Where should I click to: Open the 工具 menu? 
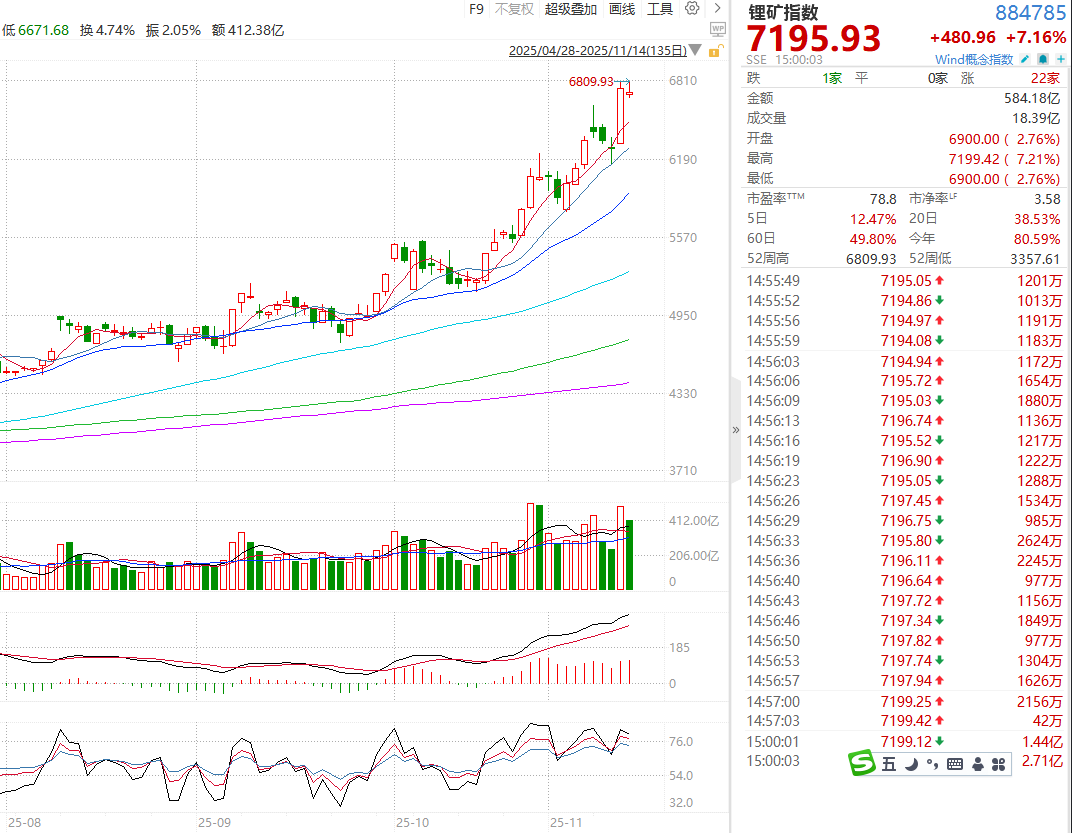coord(660,9)
